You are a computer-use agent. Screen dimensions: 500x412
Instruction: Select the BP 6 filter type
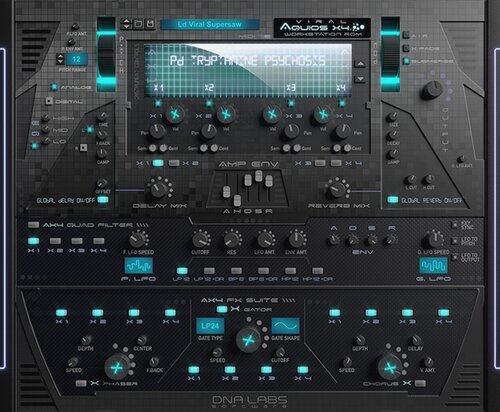236,271
